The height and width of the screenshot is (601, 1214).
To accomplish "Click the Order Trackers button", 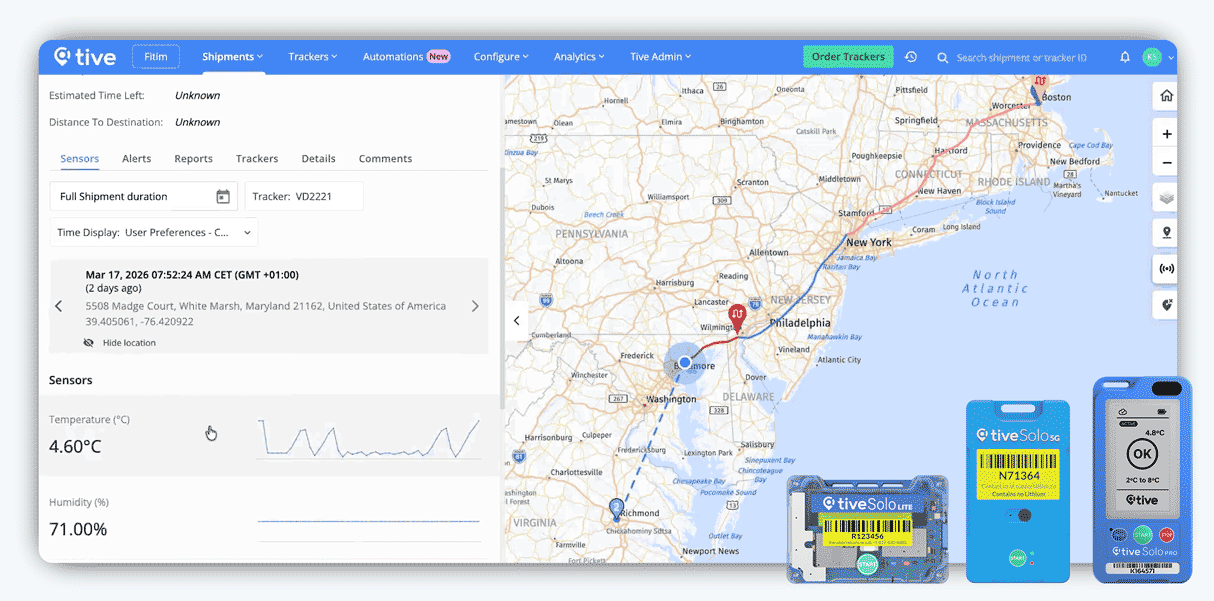I will [x=848, y=57].
